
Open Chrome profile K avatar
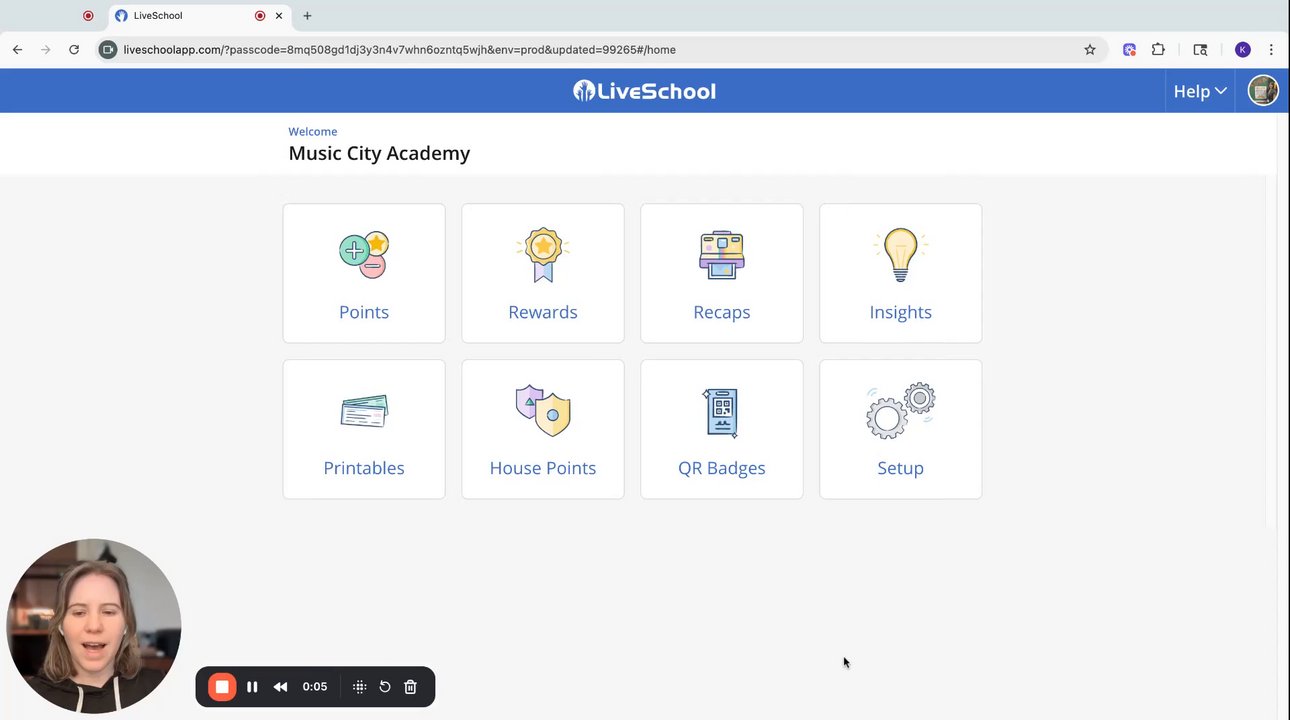tap(1243, 49)
